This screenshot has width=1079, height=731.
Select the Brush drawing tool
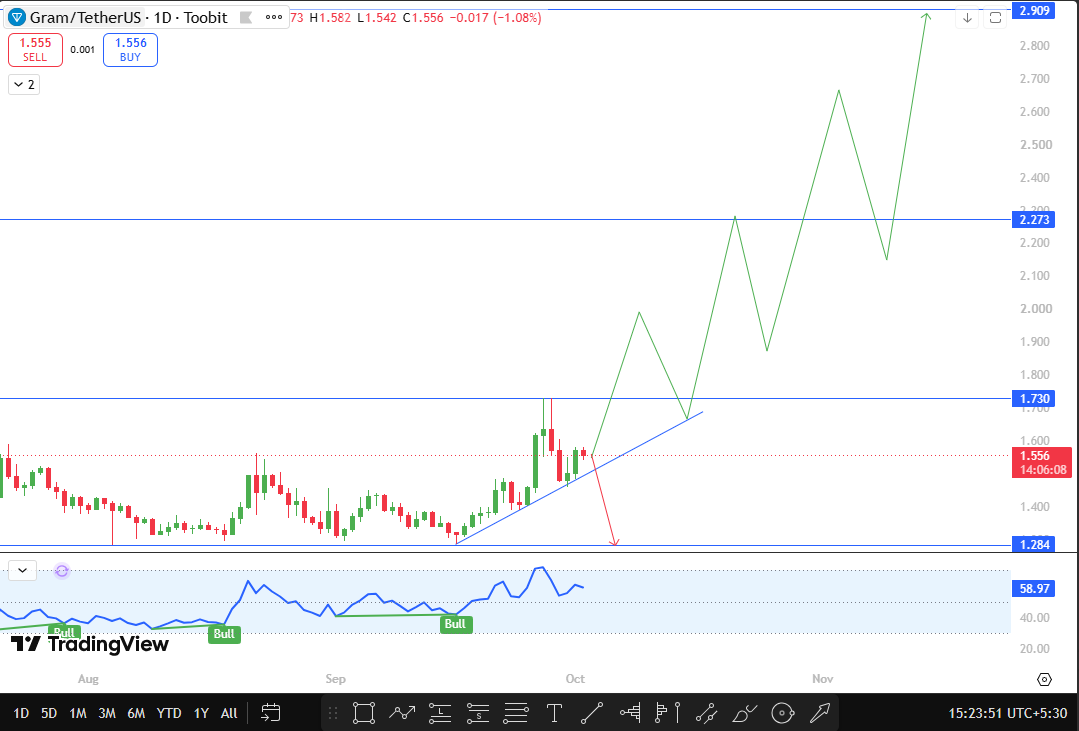(x=745, y=713)
